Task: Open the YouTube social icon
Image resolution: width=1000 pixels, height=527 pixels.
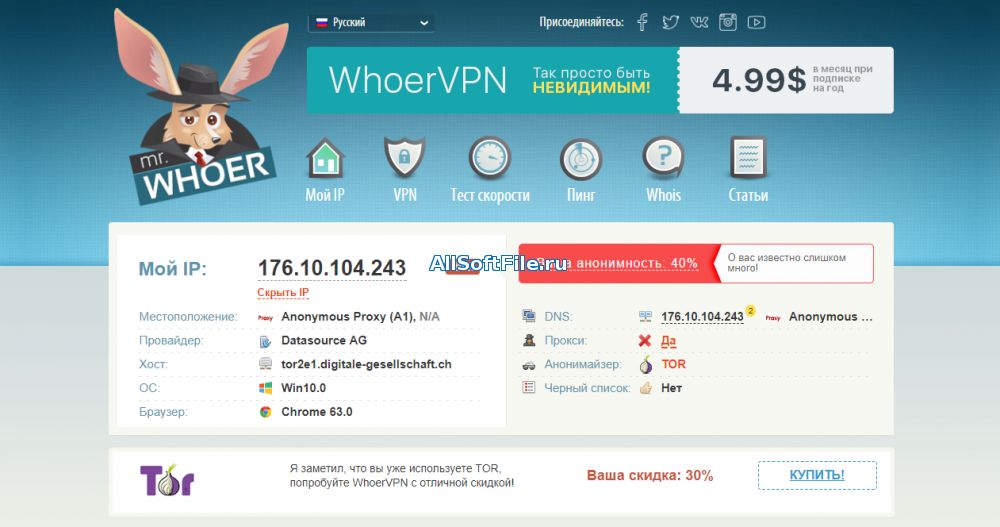Action: tap(756, 22)
